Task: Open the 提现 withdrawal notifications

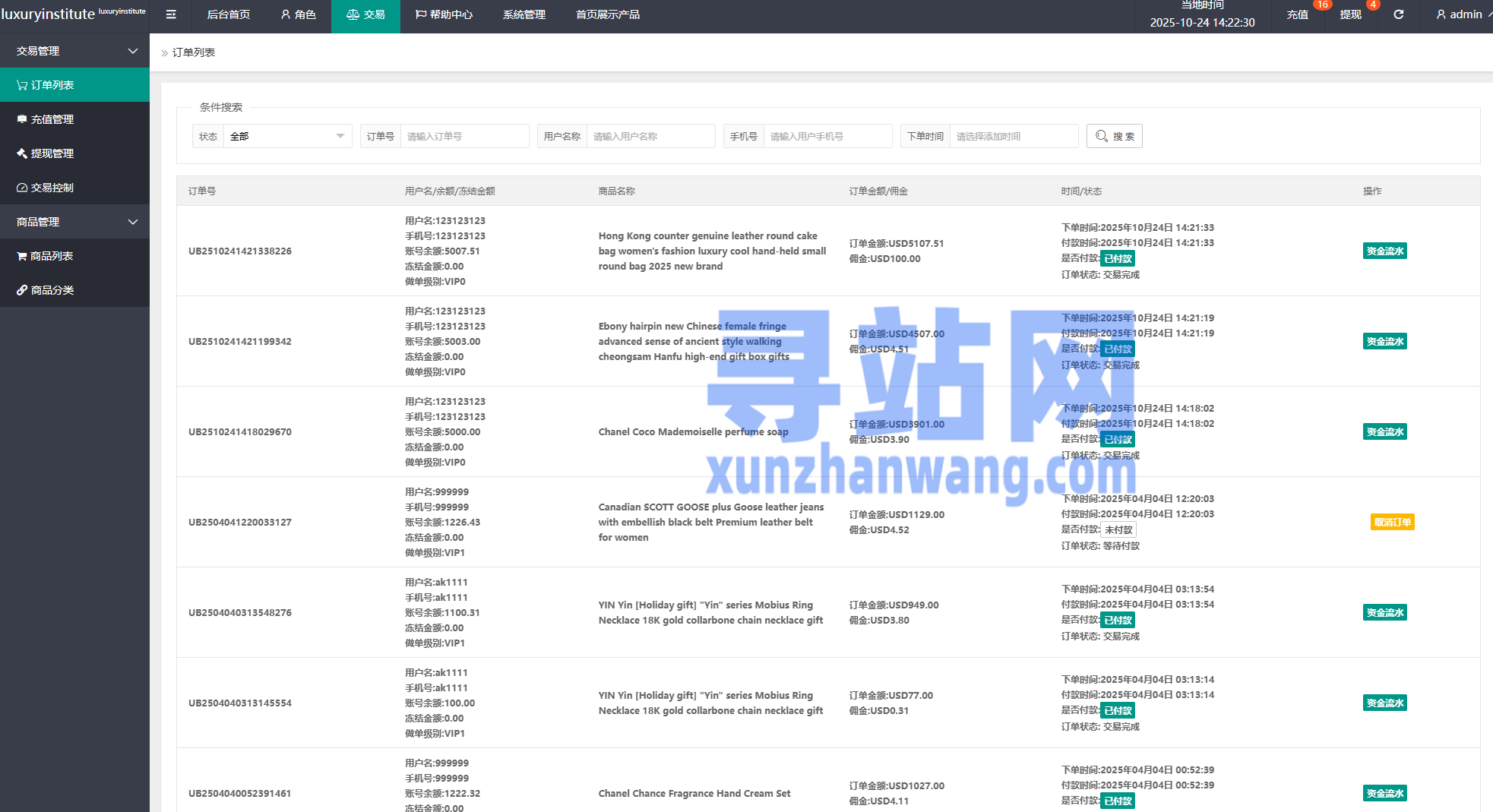Action: [x=1350, y=14]
